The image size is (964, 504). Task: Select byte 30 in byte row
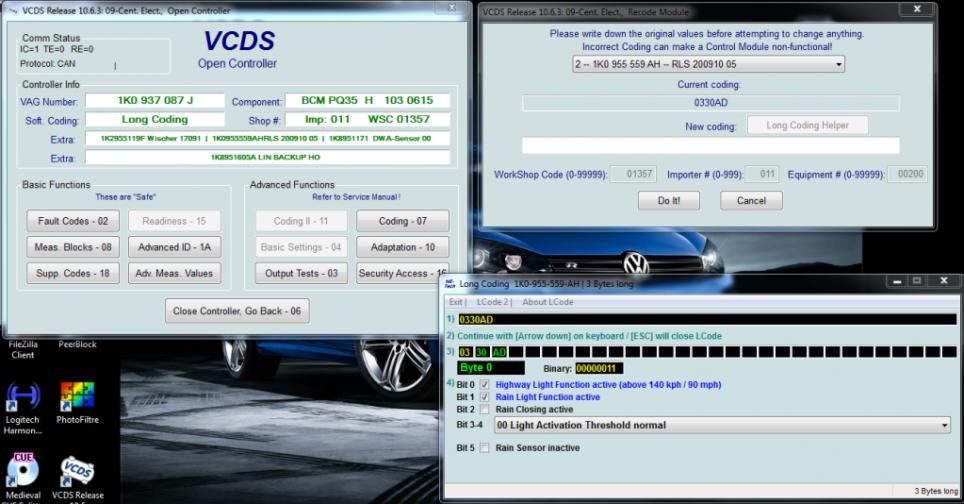click(x=481, y=352)
